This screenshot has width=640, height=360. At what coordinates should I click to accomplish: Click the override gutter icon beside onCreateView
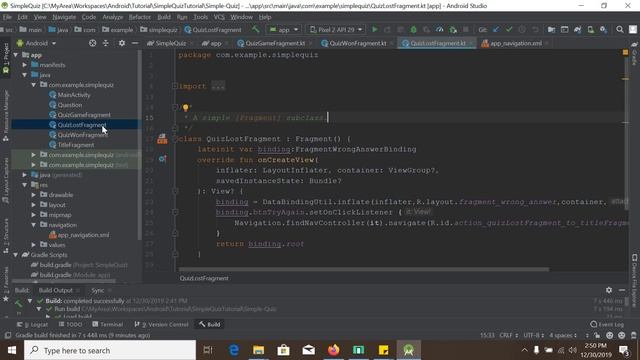point(162,159)
